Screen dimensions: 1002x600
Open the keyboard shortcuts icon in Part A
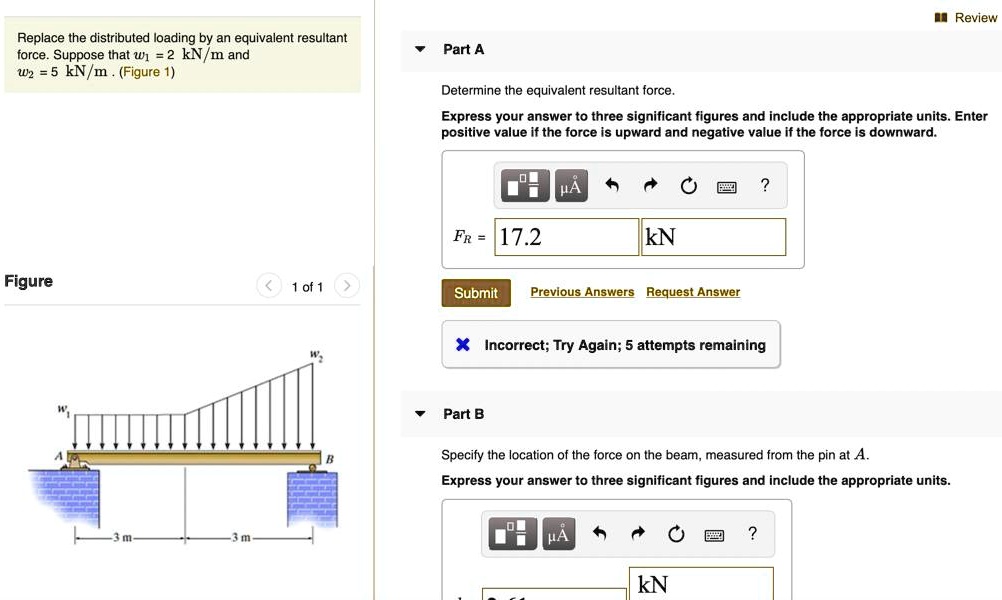(x=727, y=185)
